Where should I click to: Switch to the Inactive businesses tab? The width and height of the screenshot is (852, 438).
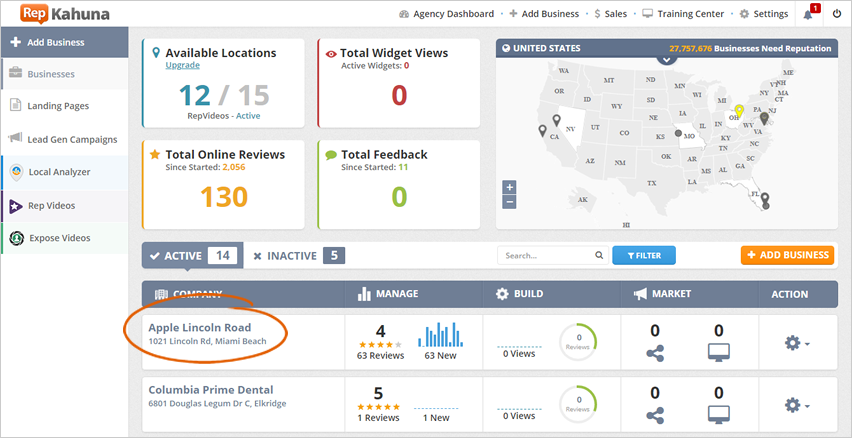pyautogui.click(x=297, y=255)
